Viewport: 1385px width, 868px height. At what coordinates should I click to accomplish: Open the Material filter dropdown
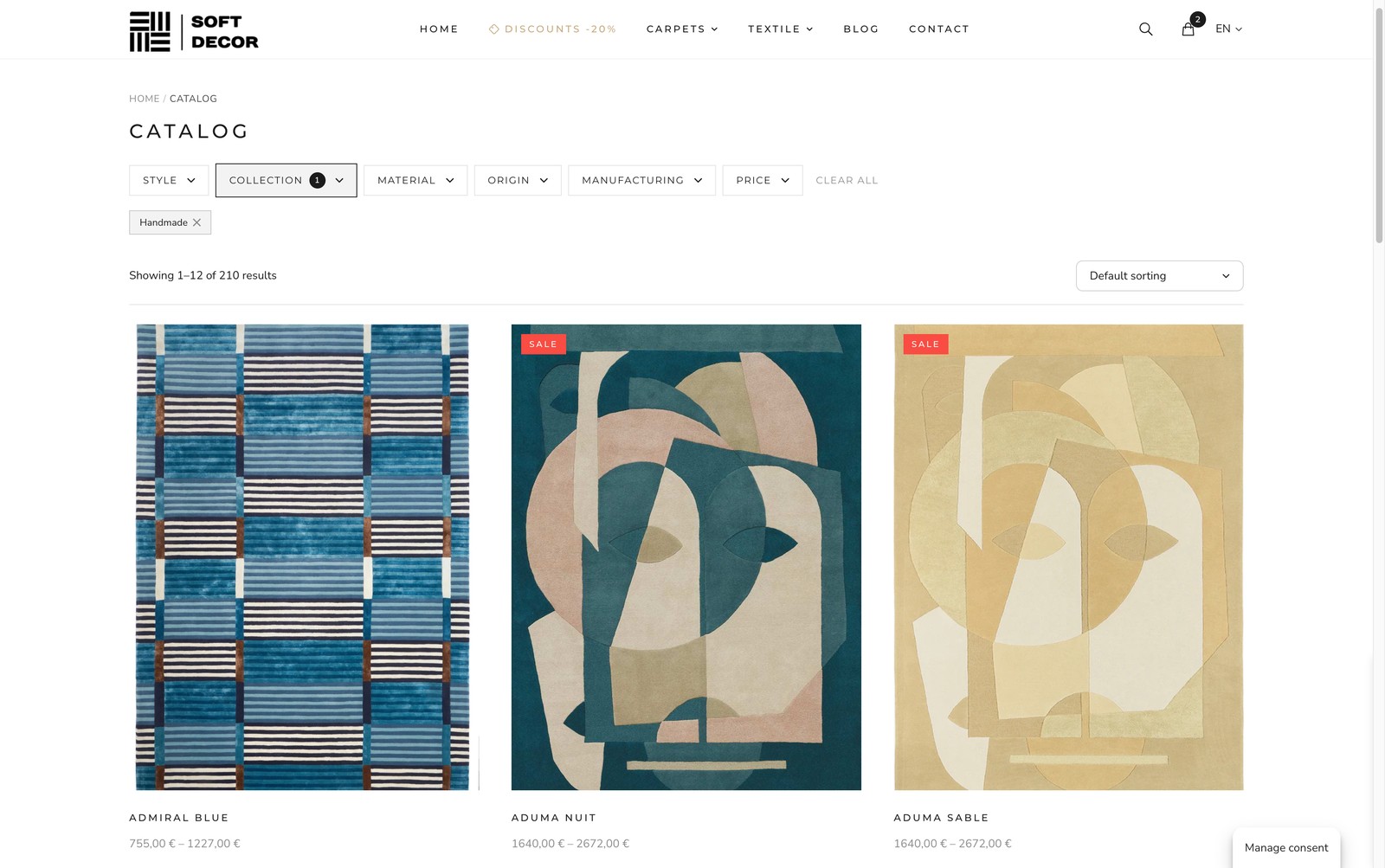415,180
